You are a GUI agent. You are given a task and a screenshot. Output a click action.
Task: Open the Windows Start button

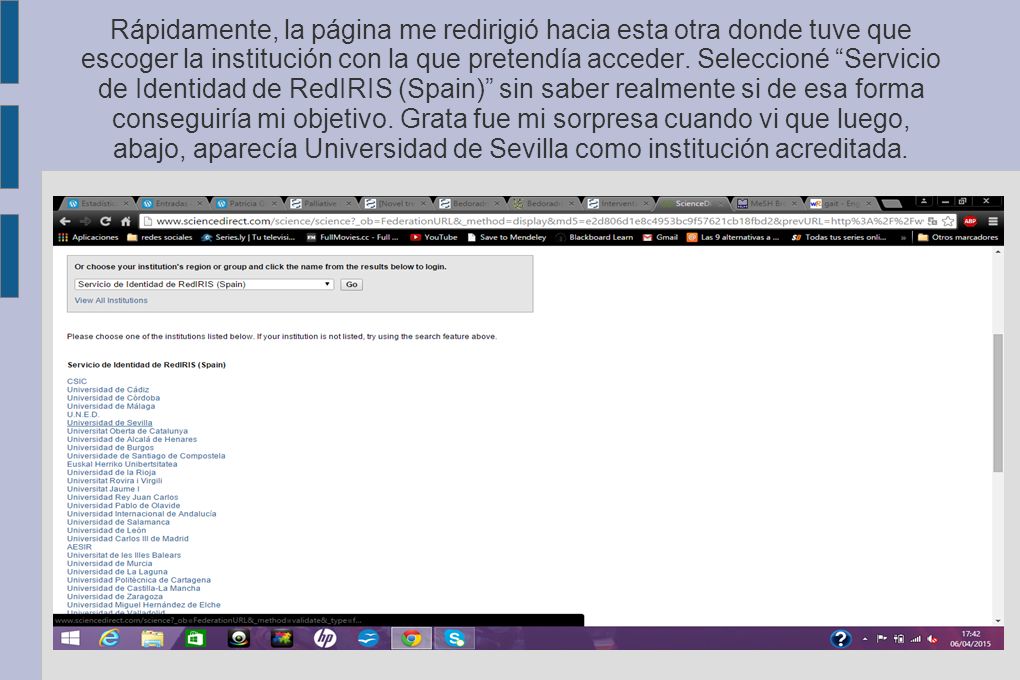(70, 638)
